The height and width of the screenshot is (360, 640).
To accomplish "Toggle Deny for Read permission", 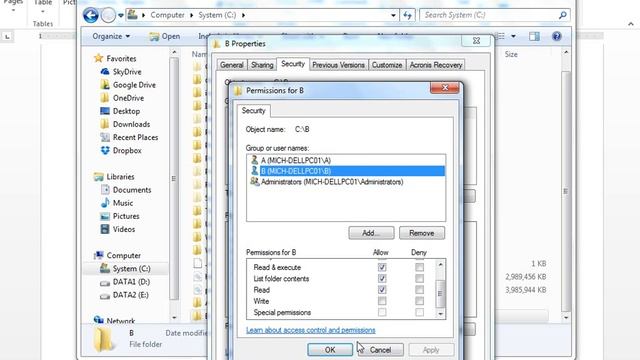I will click(x=419, y=290).
